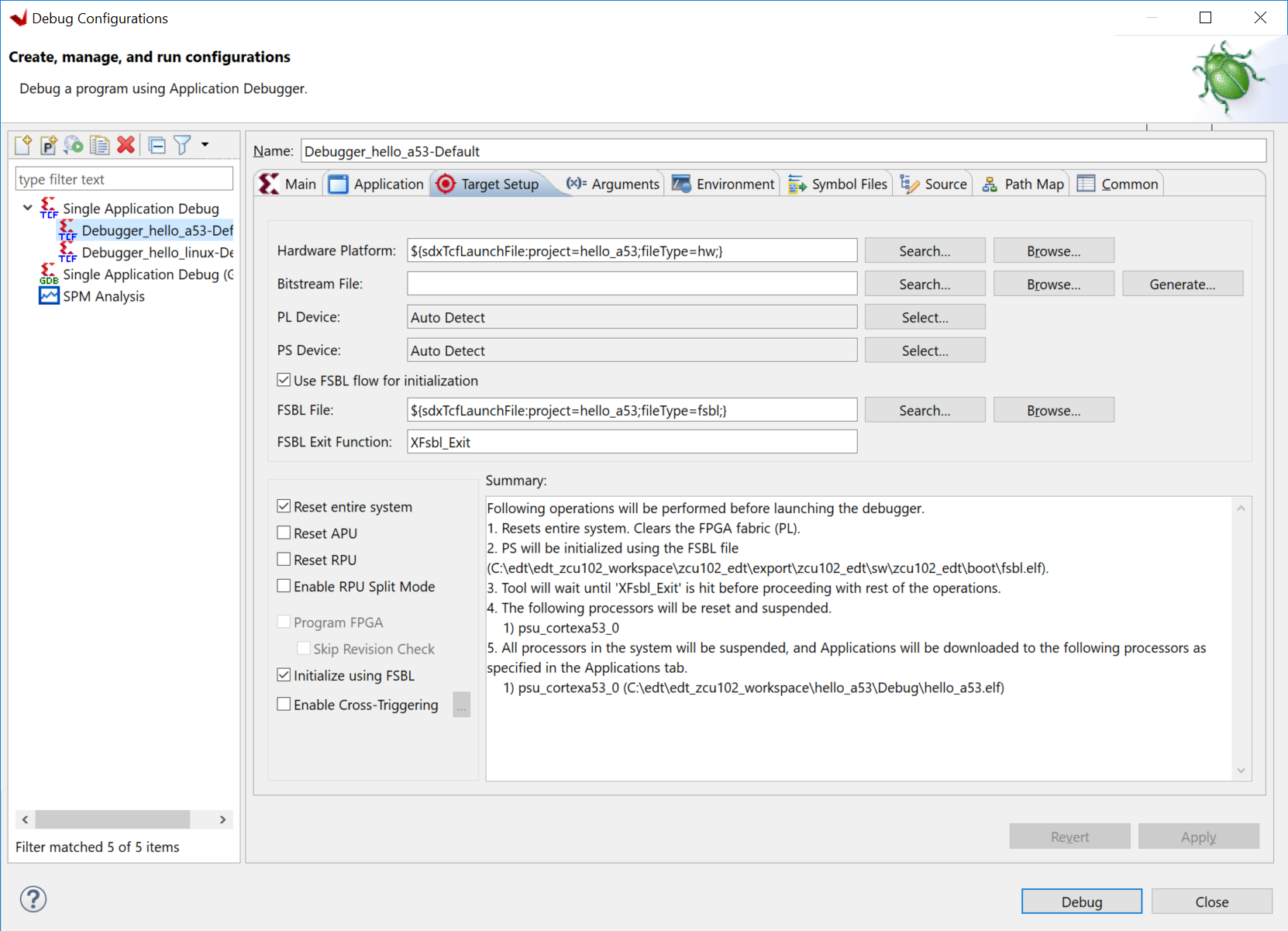Browse for Hardware Platform file
1288x931 pixels.
(x=1053, y=250)
